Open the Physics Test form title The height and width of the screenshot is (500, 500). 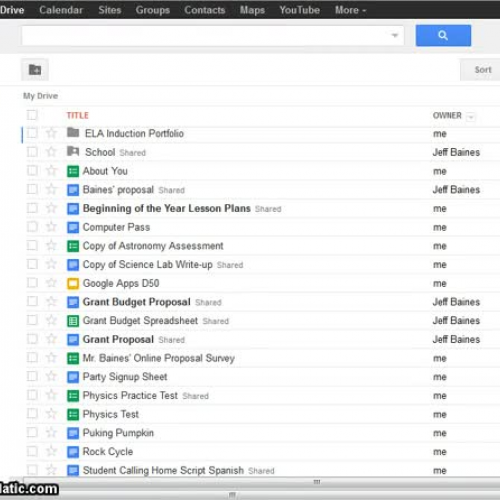pos(111,414)
